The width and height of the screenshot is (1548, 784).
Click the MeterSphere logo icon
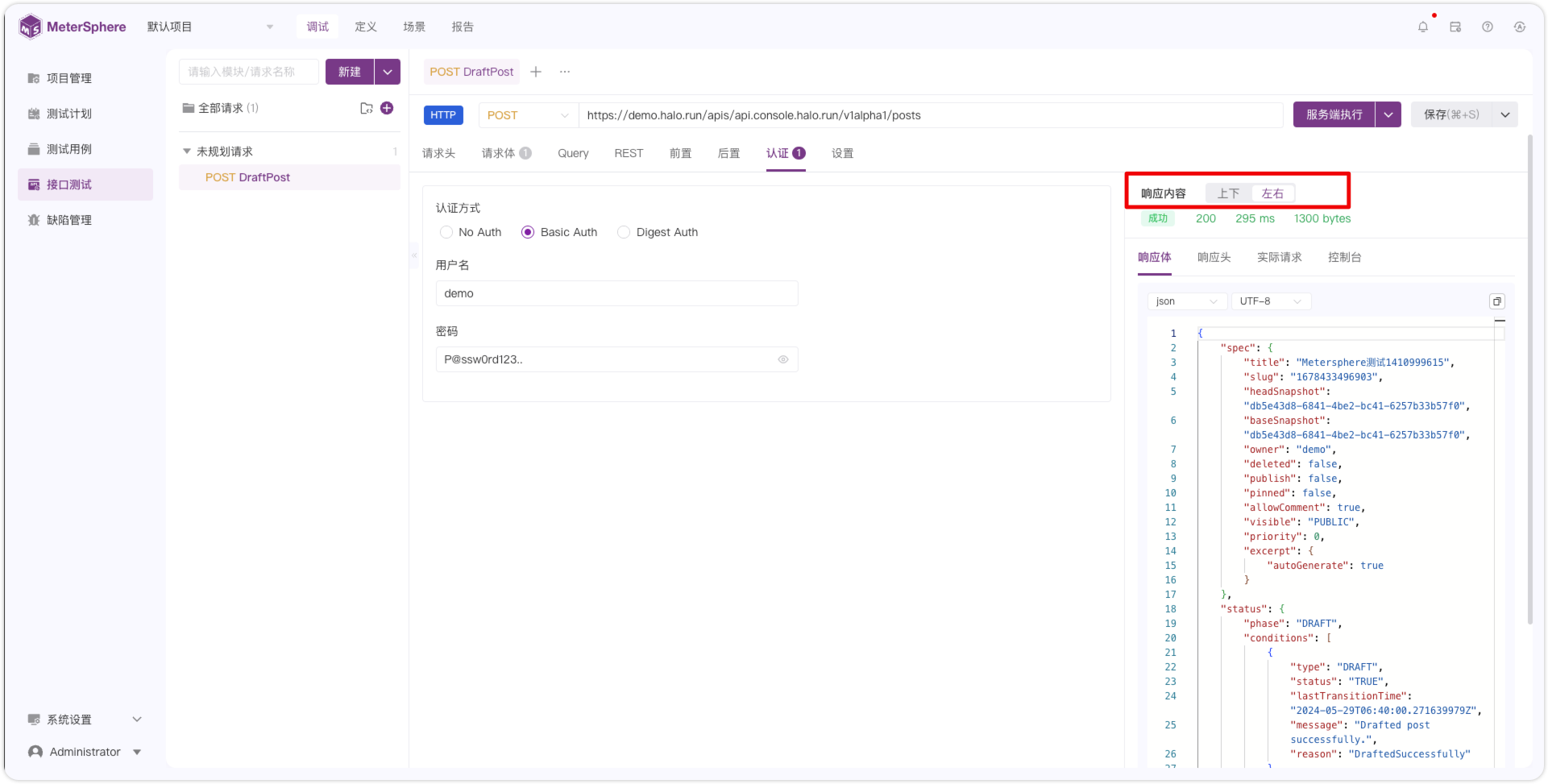[30, 27]
